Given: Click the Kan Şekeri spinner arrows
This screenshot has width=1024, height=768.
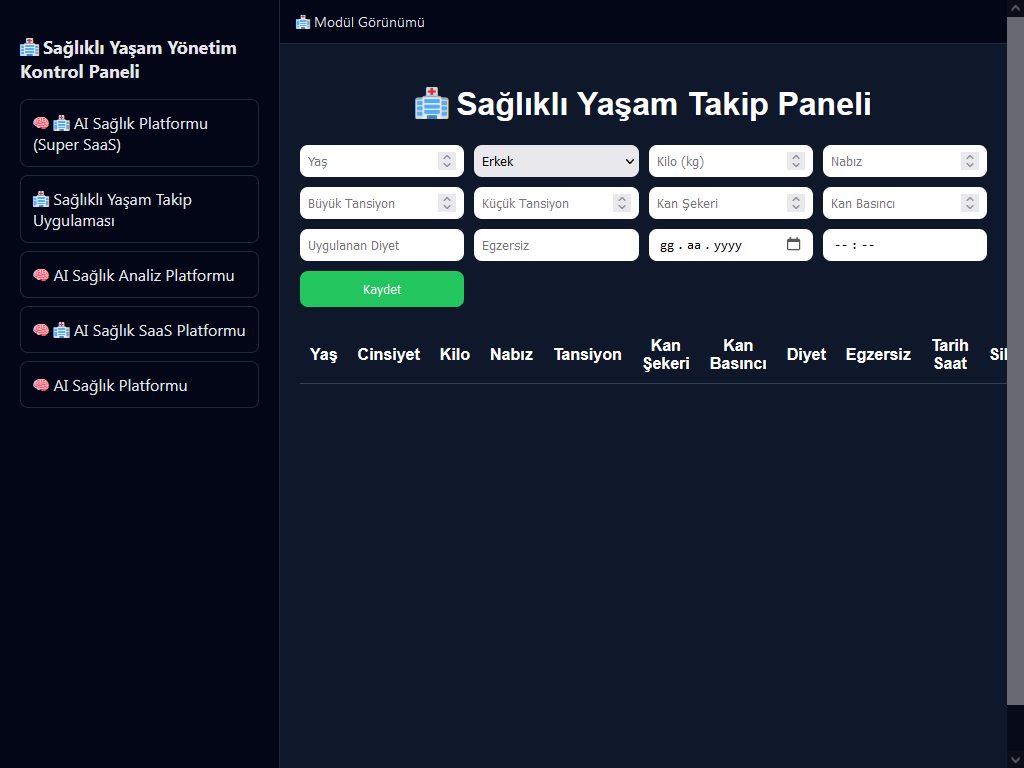Looking at the screenshot, I should coord(795,203).
